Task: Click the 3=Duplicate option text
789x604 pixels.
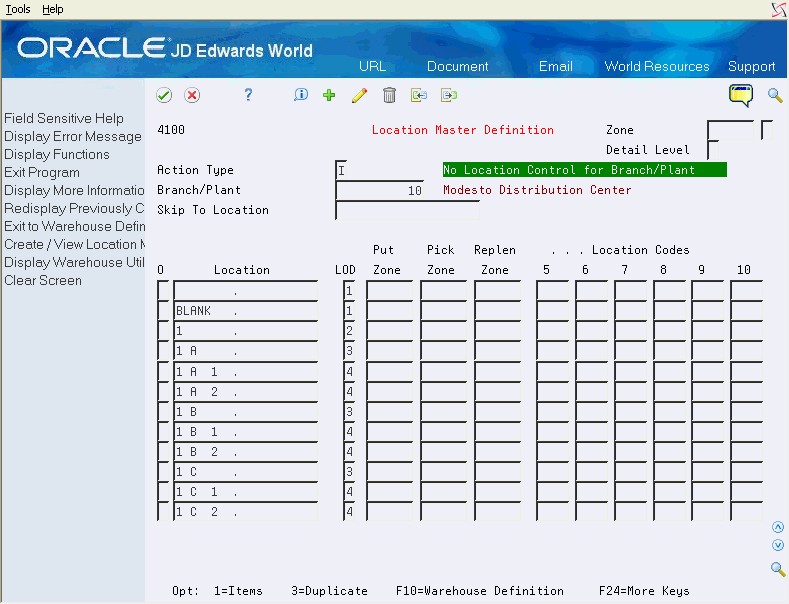Action: coord(329,591)
